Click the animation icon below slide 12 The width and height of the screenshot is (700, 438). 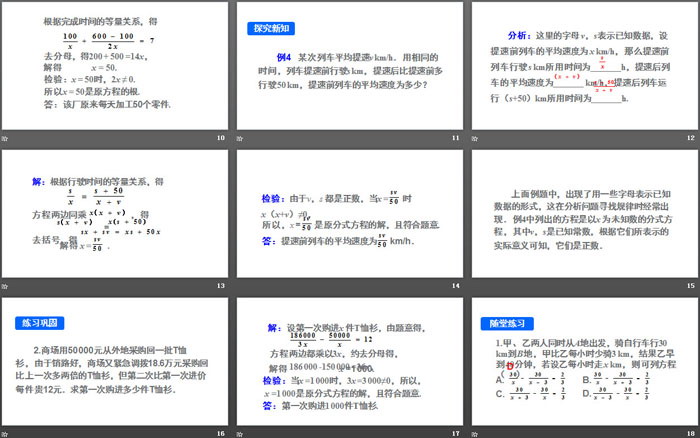[475, 137]
